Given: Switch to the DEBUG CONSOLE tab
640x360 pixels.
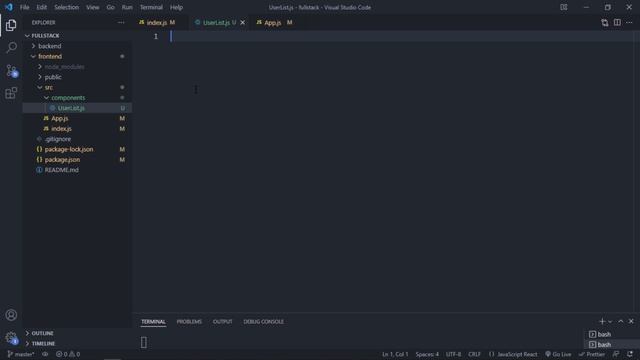Looking at the screenshot, I should coord(263,322).
